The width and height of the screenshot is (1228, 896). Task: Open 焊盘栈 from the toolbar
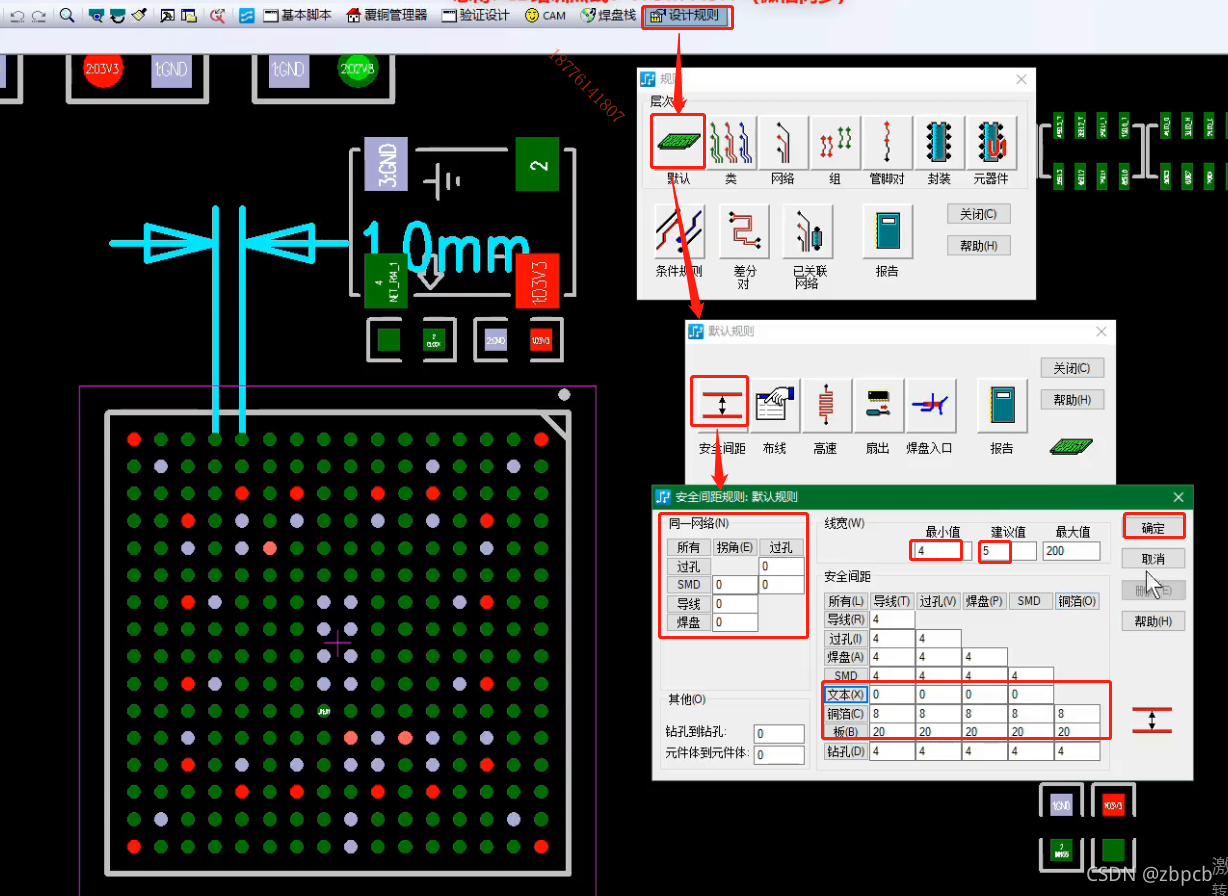pyautogui.click(x=608, y=16)
